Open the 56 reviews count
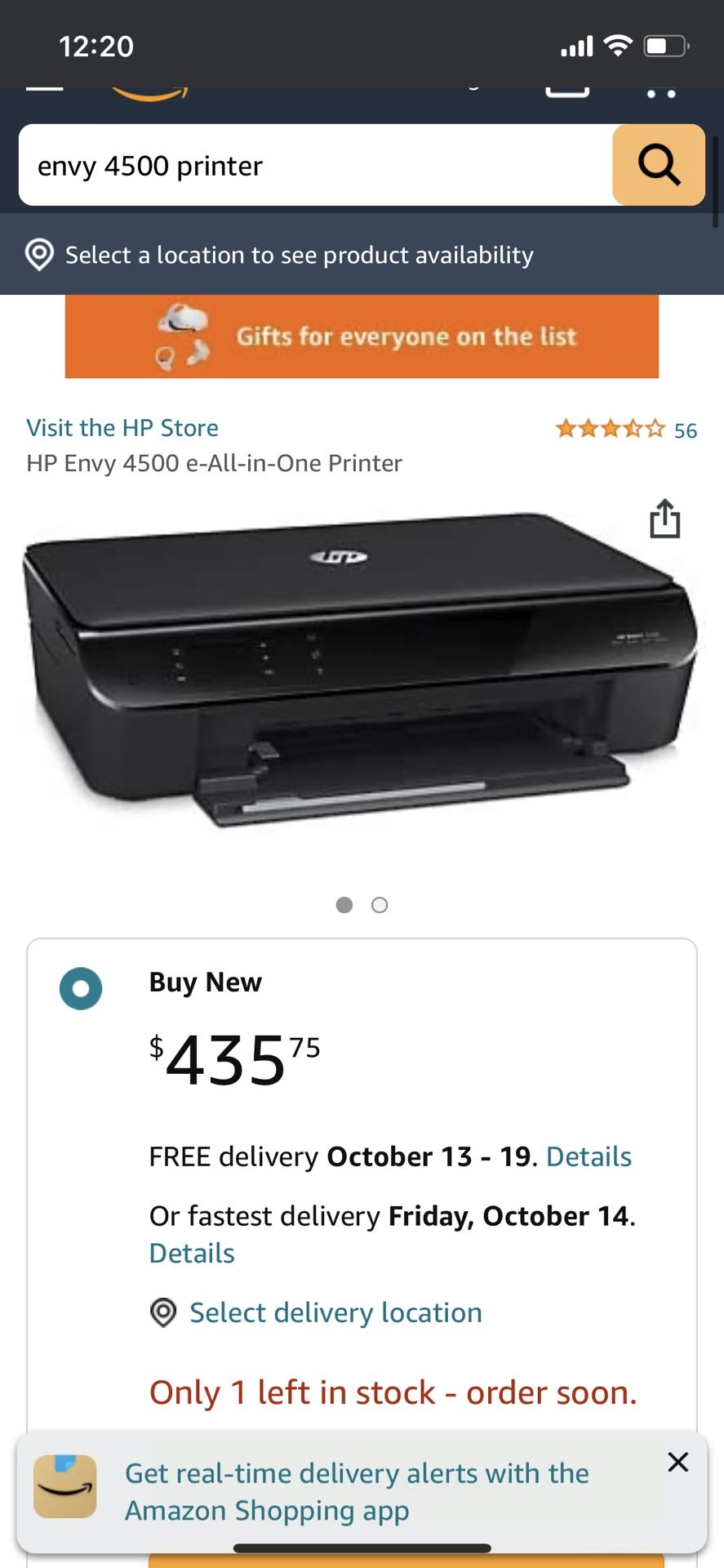This screenshot has width=724, height=1568. tap(686, 430)
